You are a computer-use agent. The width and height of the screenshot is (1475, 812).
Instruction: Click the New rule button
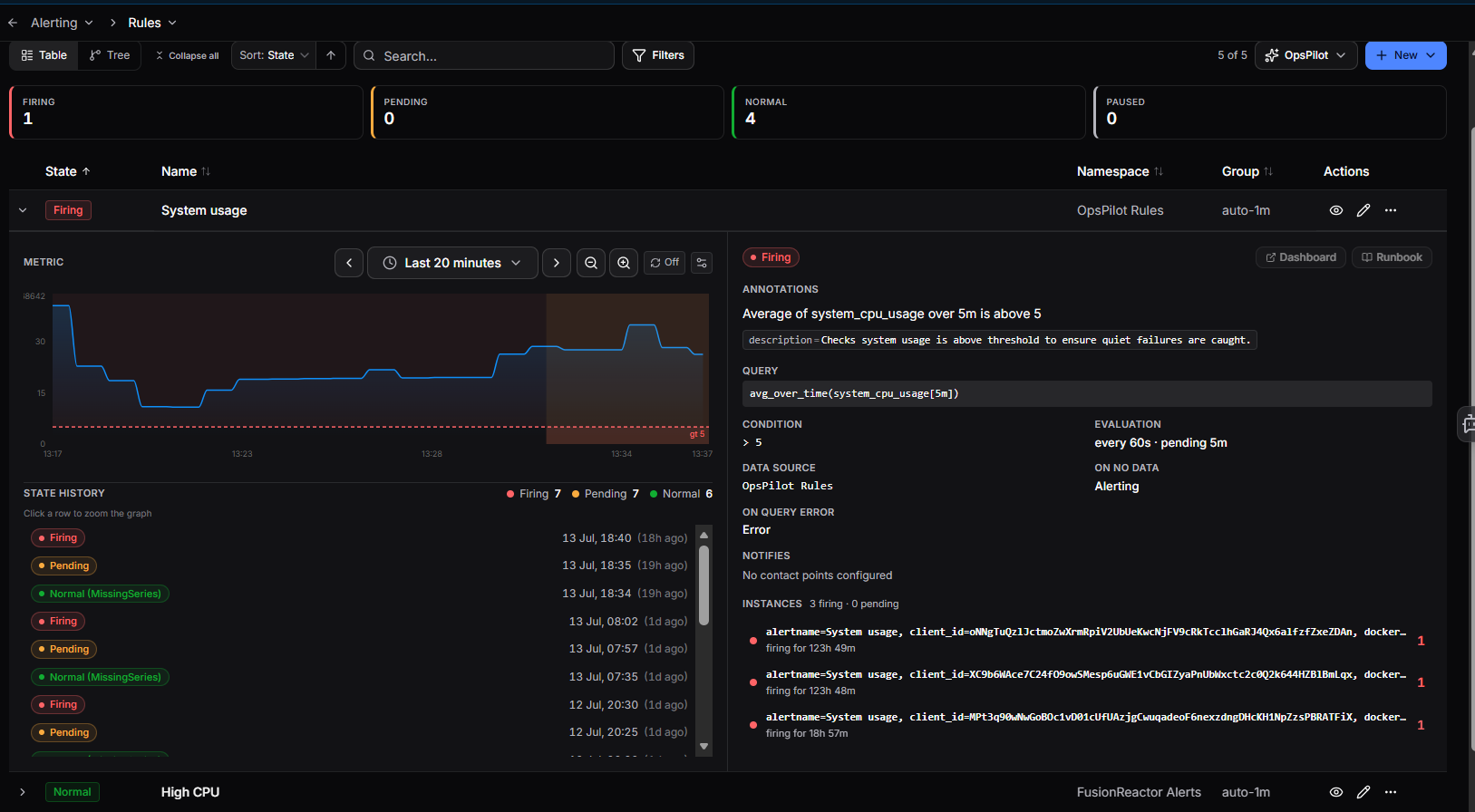click(x=1406, y=55)
